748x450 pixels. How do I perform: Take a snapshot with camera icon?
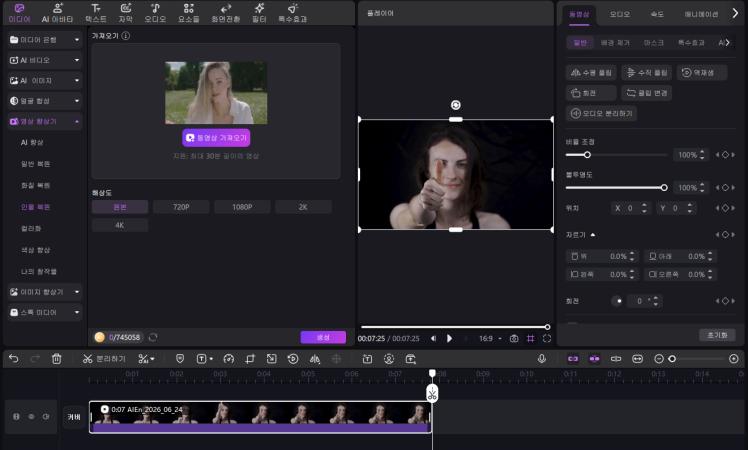pos(514,338)
